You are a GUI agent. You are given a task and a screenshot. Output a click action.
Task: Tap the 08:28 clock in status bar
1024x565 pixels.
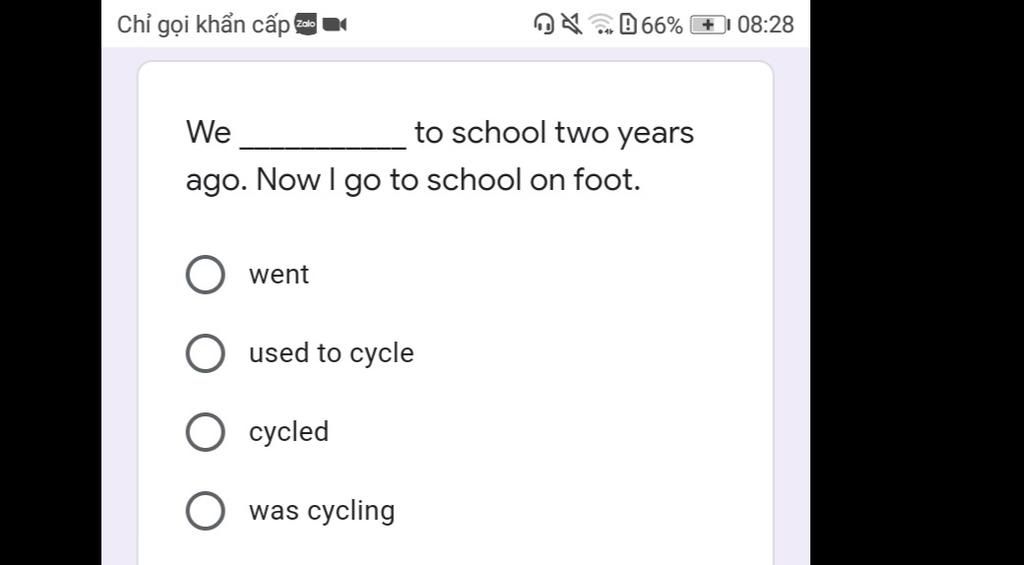[765, 25]
